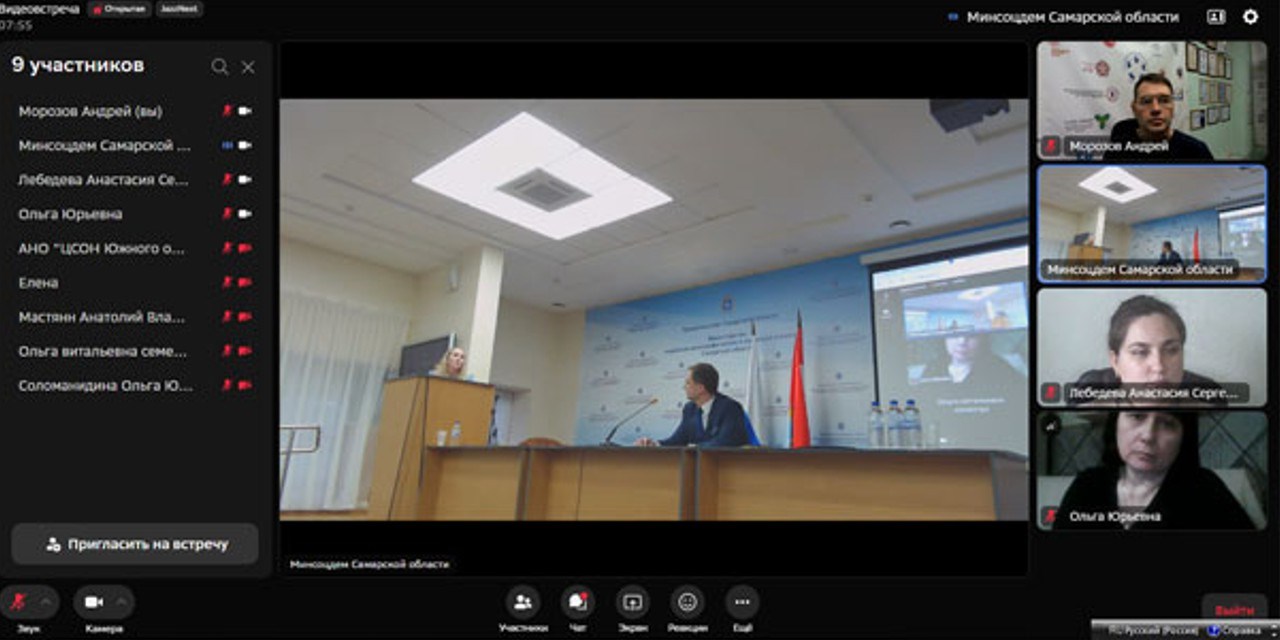Click Пригласить на встречу button
Viewport: 1280px width, 640px height.
(135, 545)
